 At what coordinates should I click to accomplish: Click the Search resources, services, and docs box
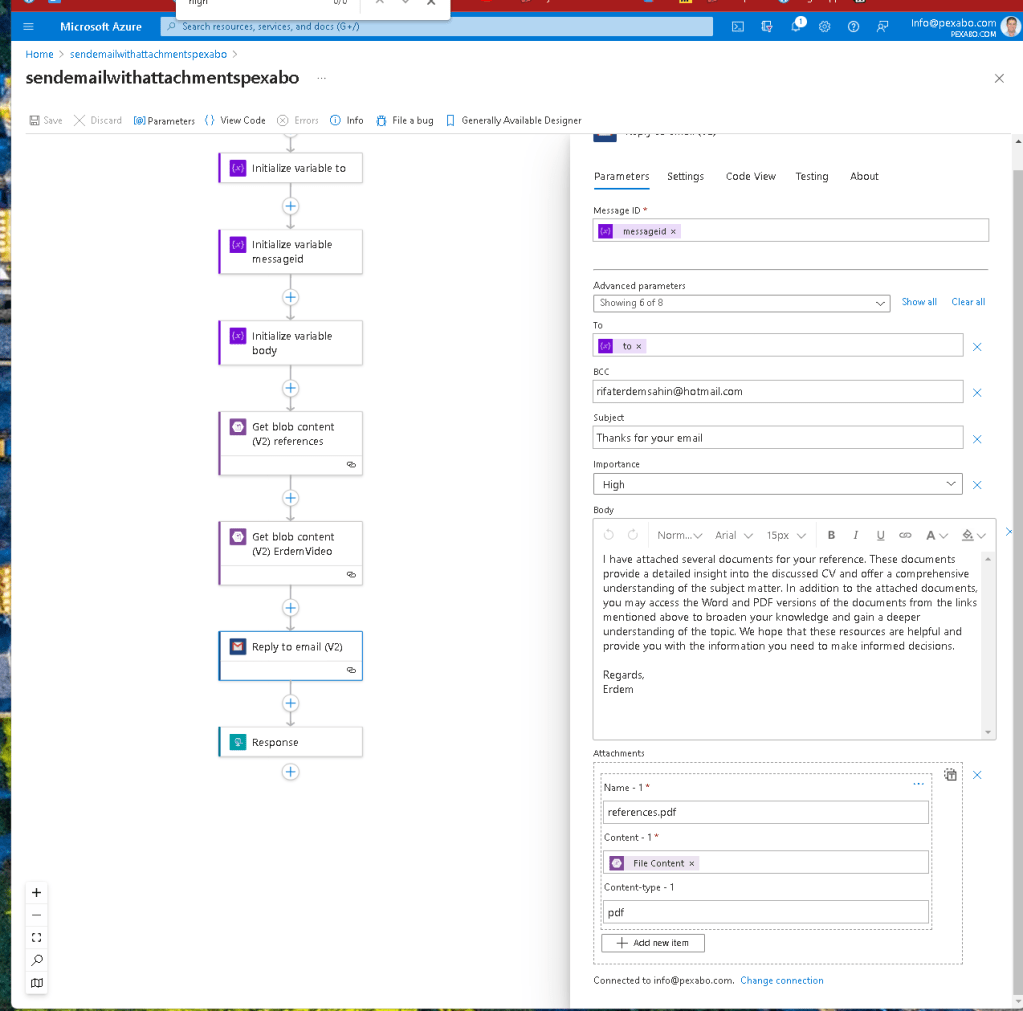pos(436,27)
